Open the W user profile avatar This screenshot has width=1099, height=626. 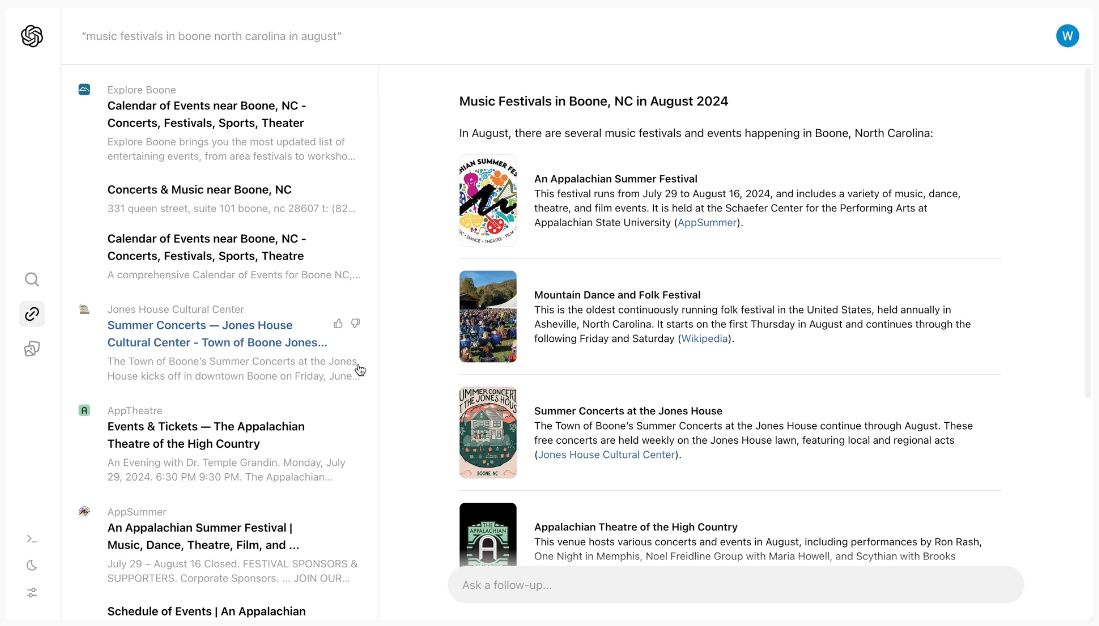(1067, 36)
